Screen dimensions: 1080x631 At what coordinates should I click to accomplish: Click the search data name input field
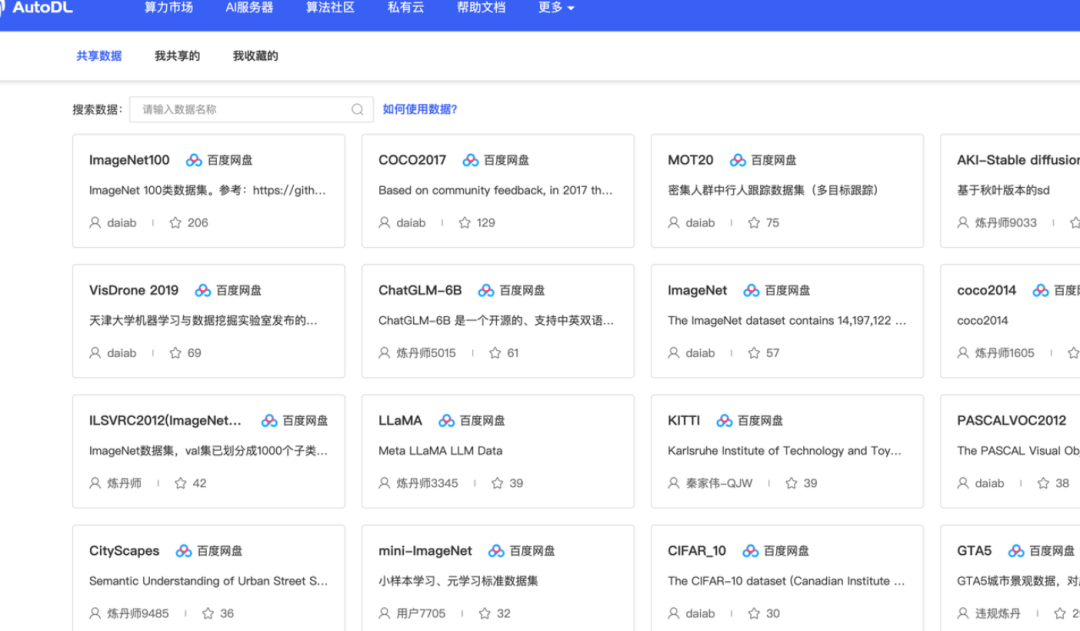(251, 110)
